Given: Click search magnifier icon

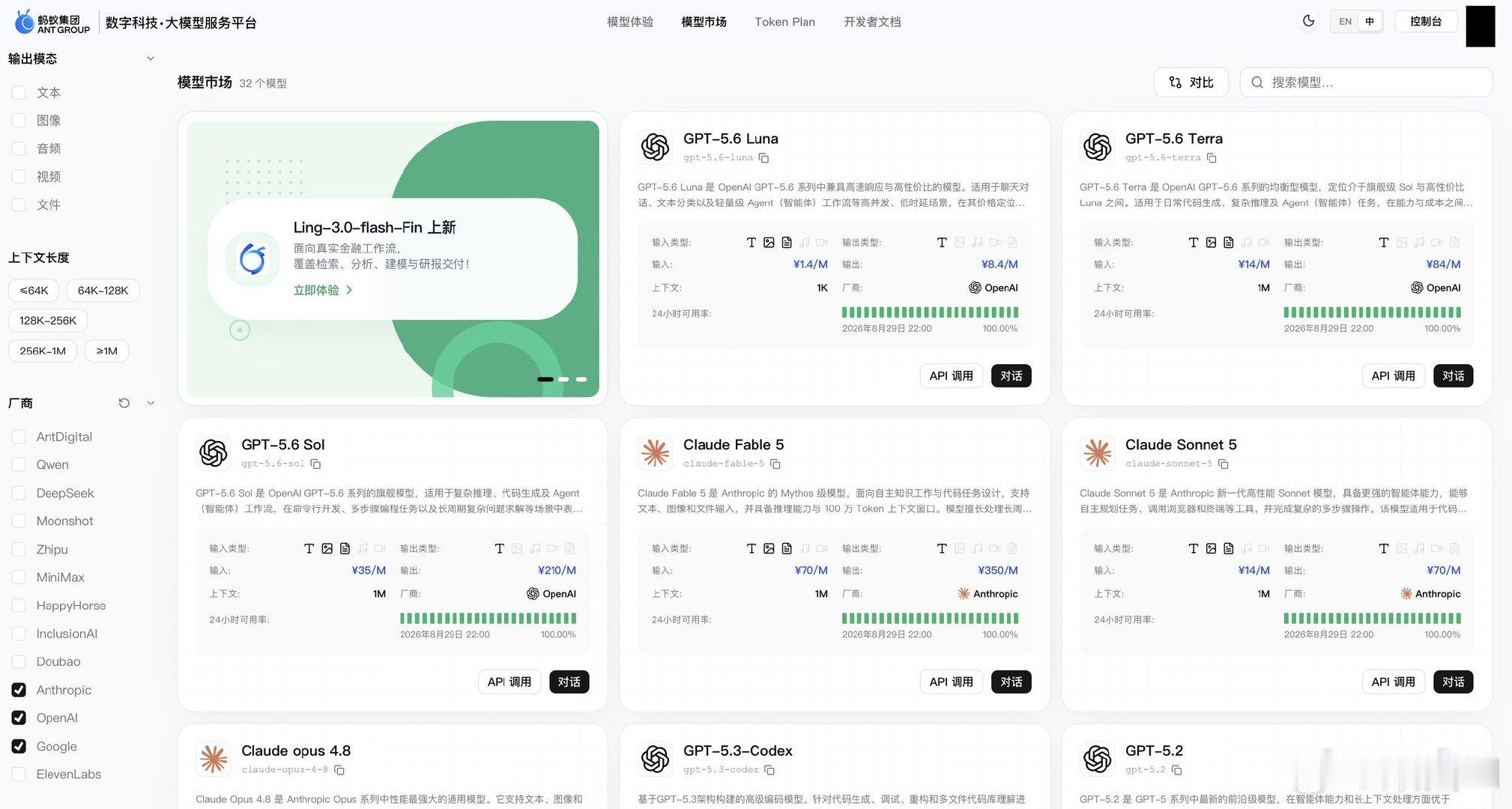Looking at the screenshot, I should coord(1257,82).
